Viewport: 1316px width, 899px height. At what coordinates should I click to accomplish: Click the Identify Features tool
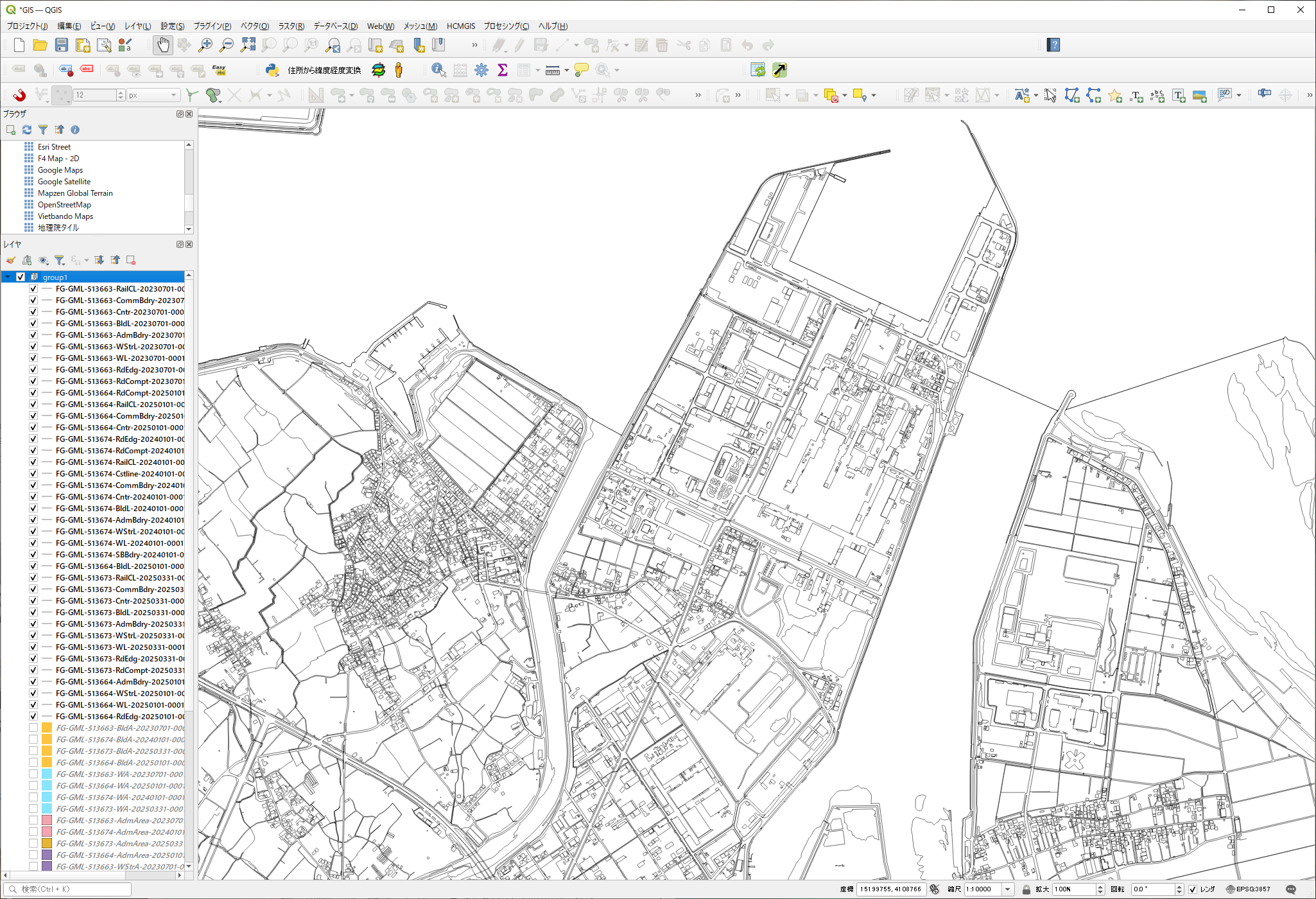click(438, 70)
